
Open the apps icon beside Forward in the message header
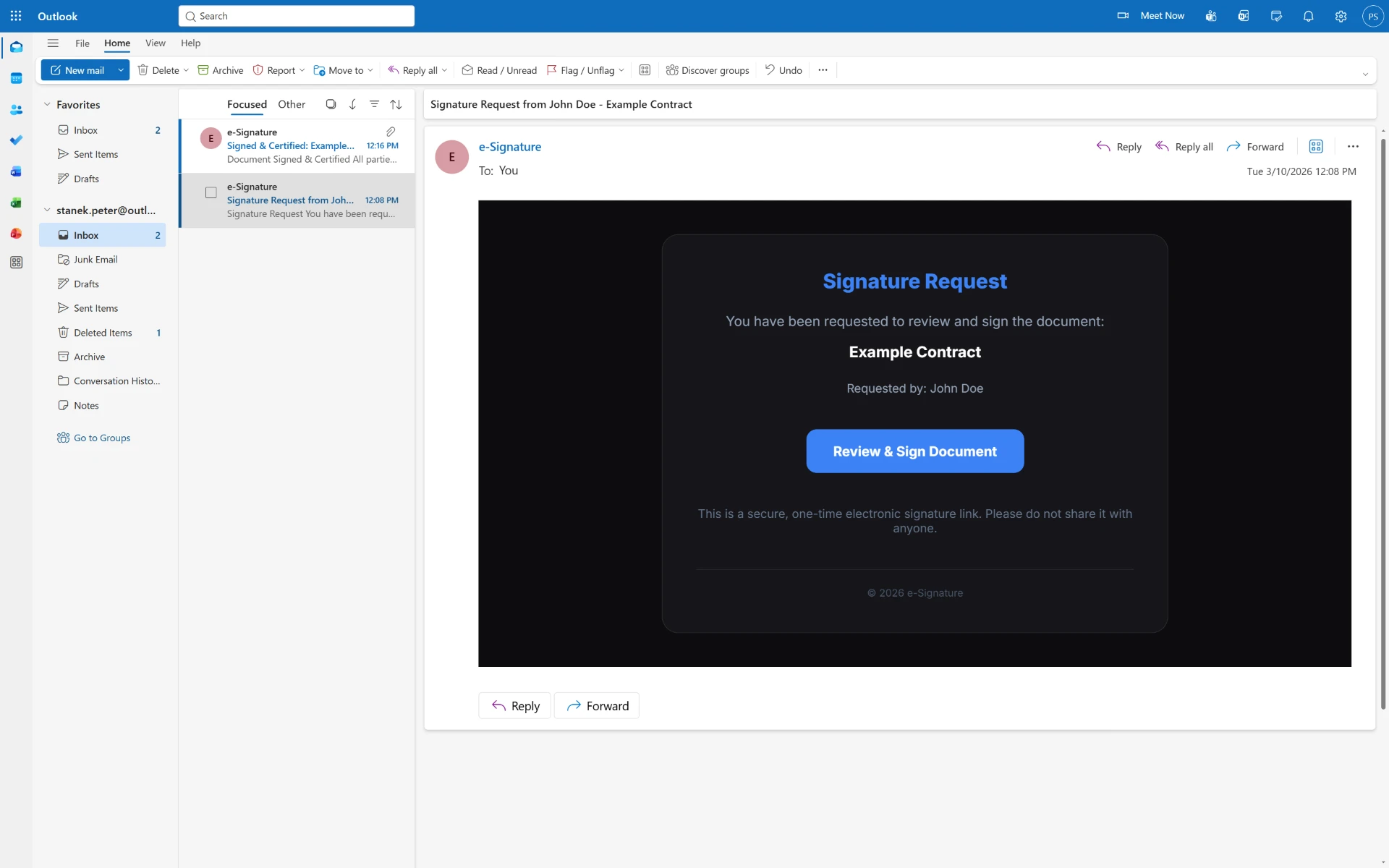1316,147
